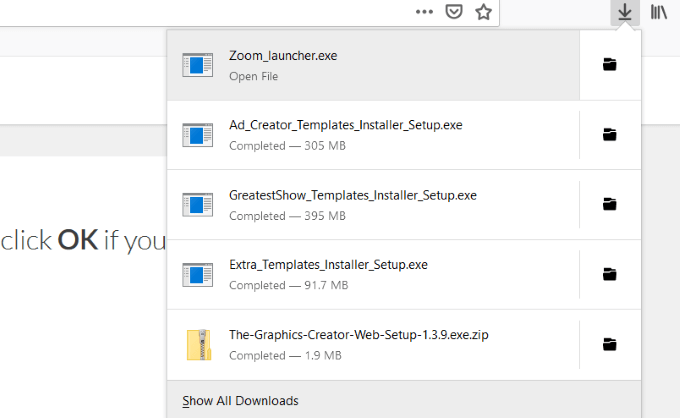Click the Downloads arrow toolbar icon
680x418 pixels.
coord(625,13)
